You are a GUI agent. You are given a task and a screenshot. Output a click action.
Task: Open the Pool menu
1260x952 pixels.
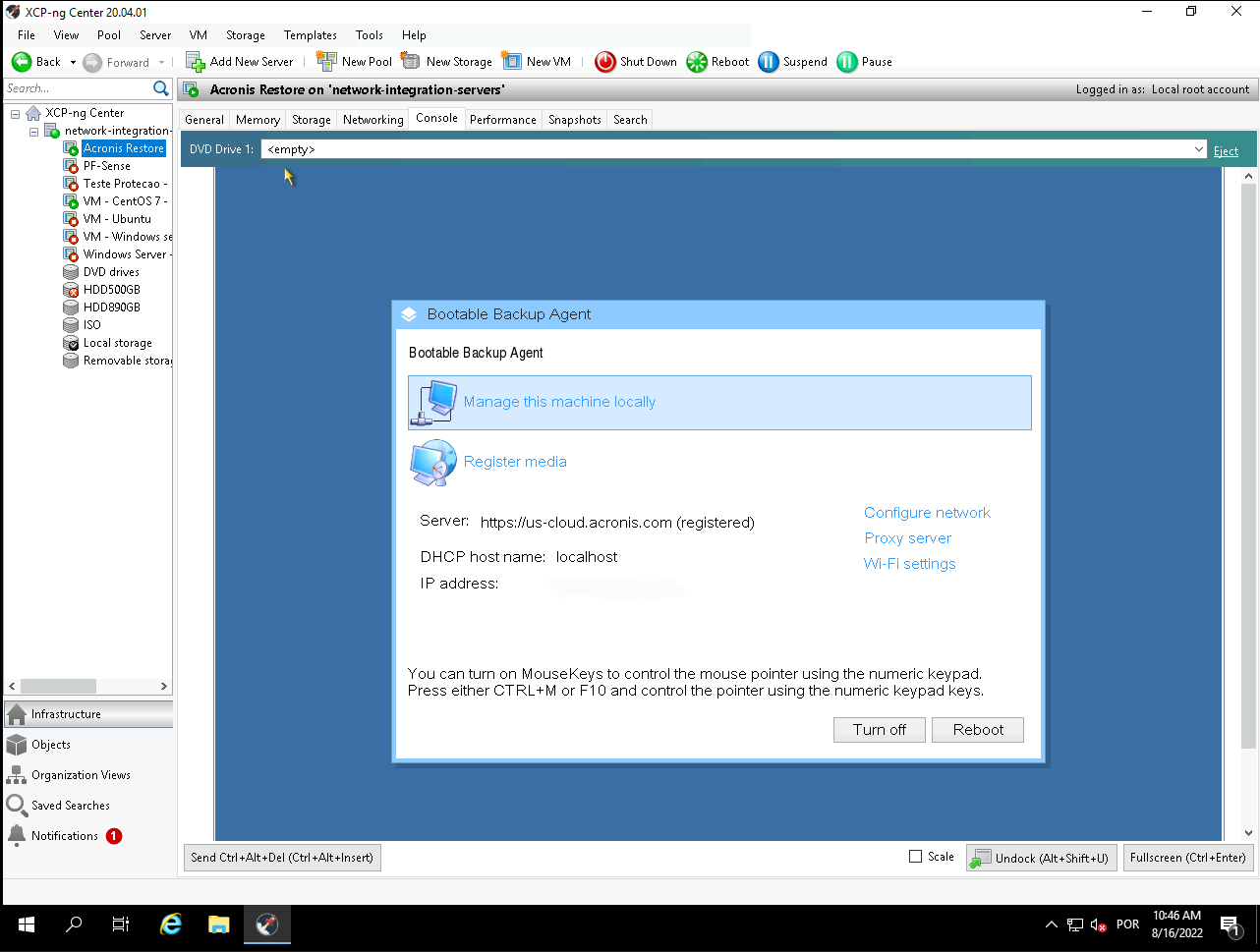tap(109, 35)
